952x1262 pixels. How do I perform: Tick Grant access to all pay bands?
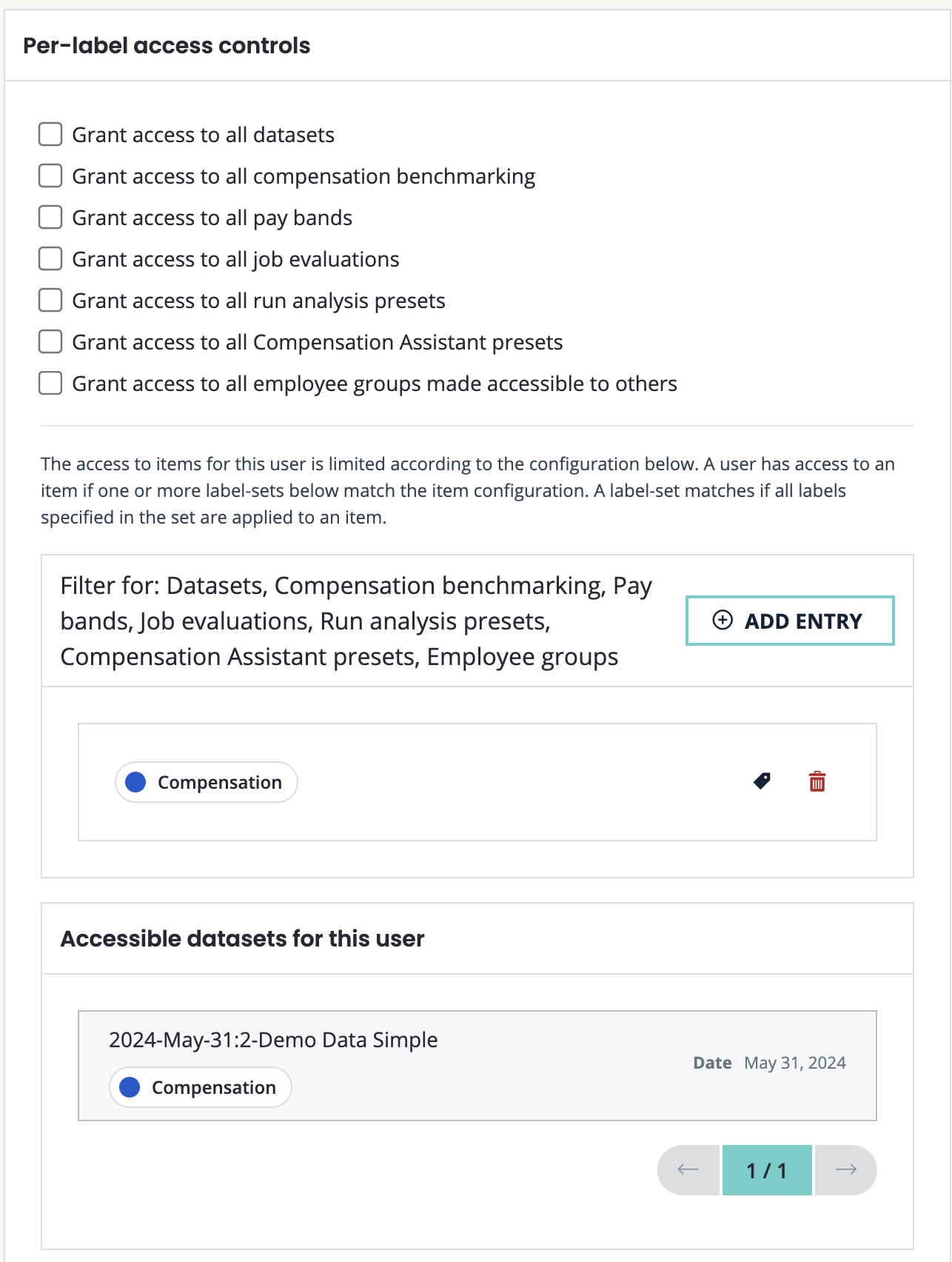tap(50, 218)
